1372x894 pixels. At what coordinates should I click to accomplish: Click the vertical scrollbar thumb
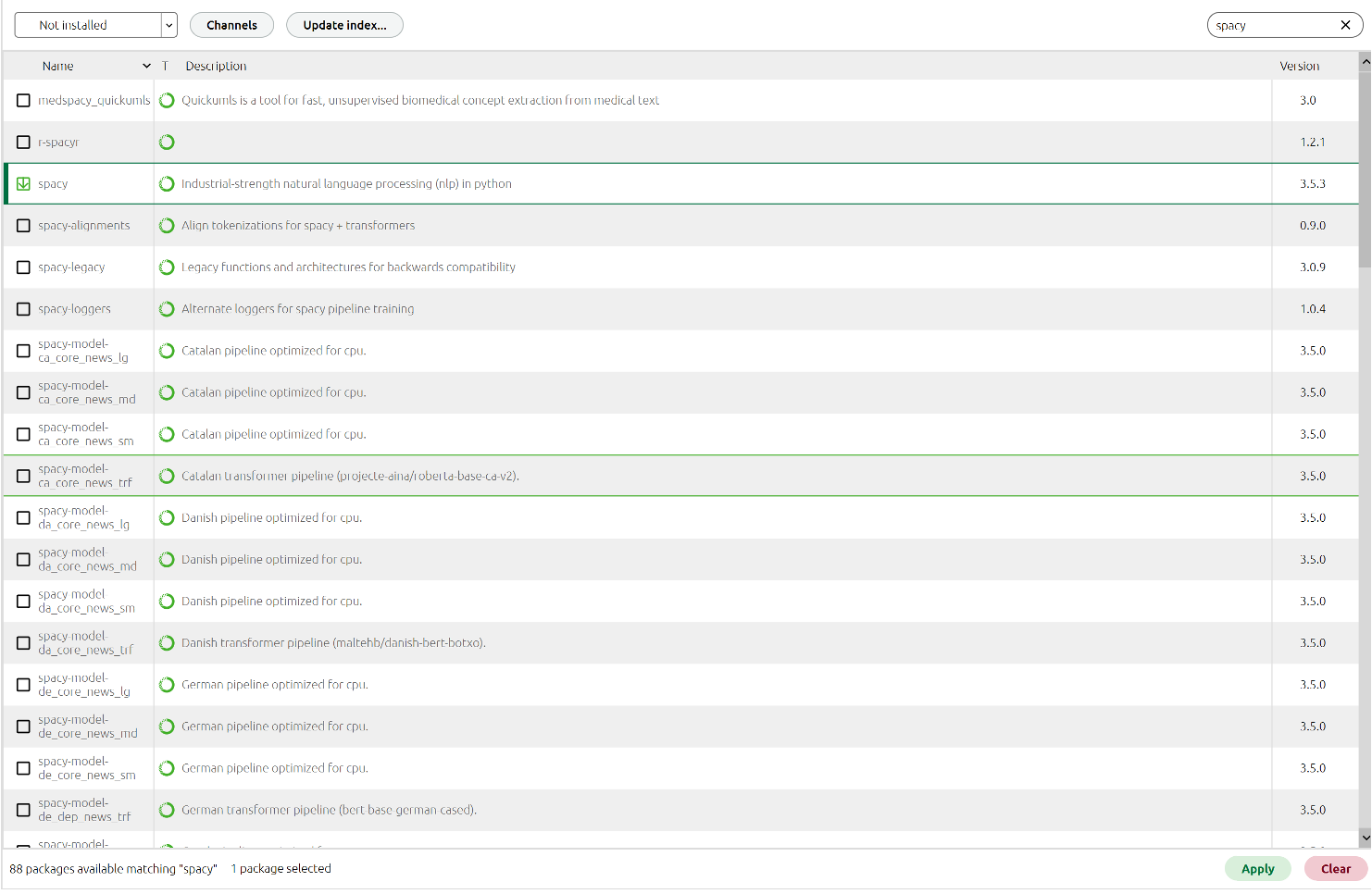coord(1366,168)
